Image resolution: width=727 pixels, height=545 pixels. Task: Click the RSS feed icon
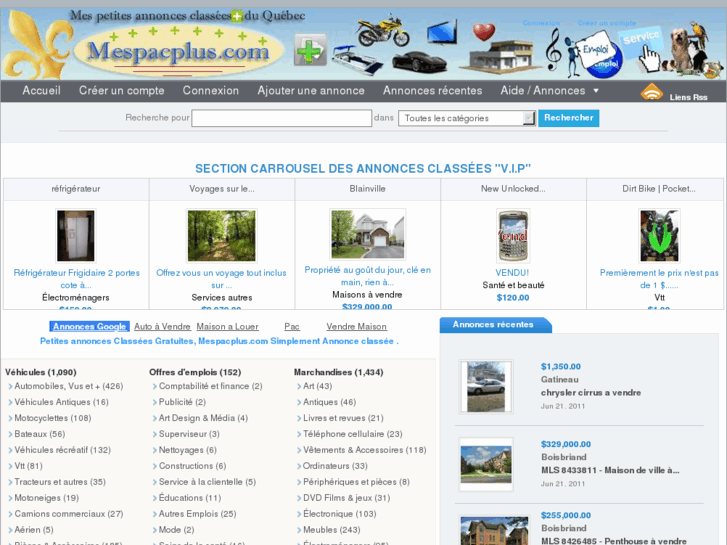651,92
